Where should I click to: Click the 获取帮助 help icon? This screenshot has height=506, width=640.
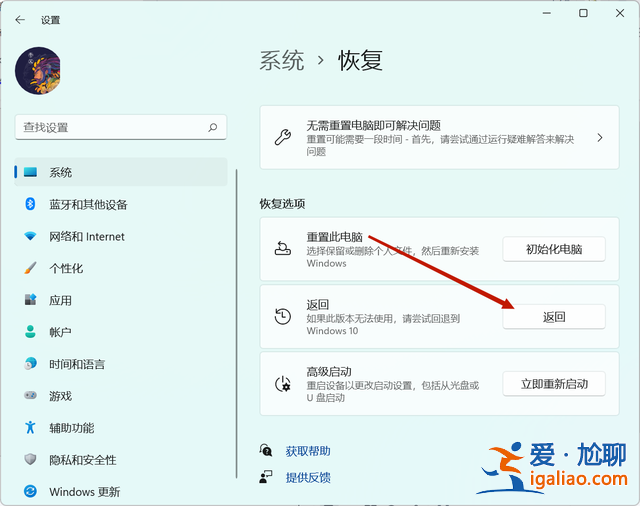click(266, 451)
